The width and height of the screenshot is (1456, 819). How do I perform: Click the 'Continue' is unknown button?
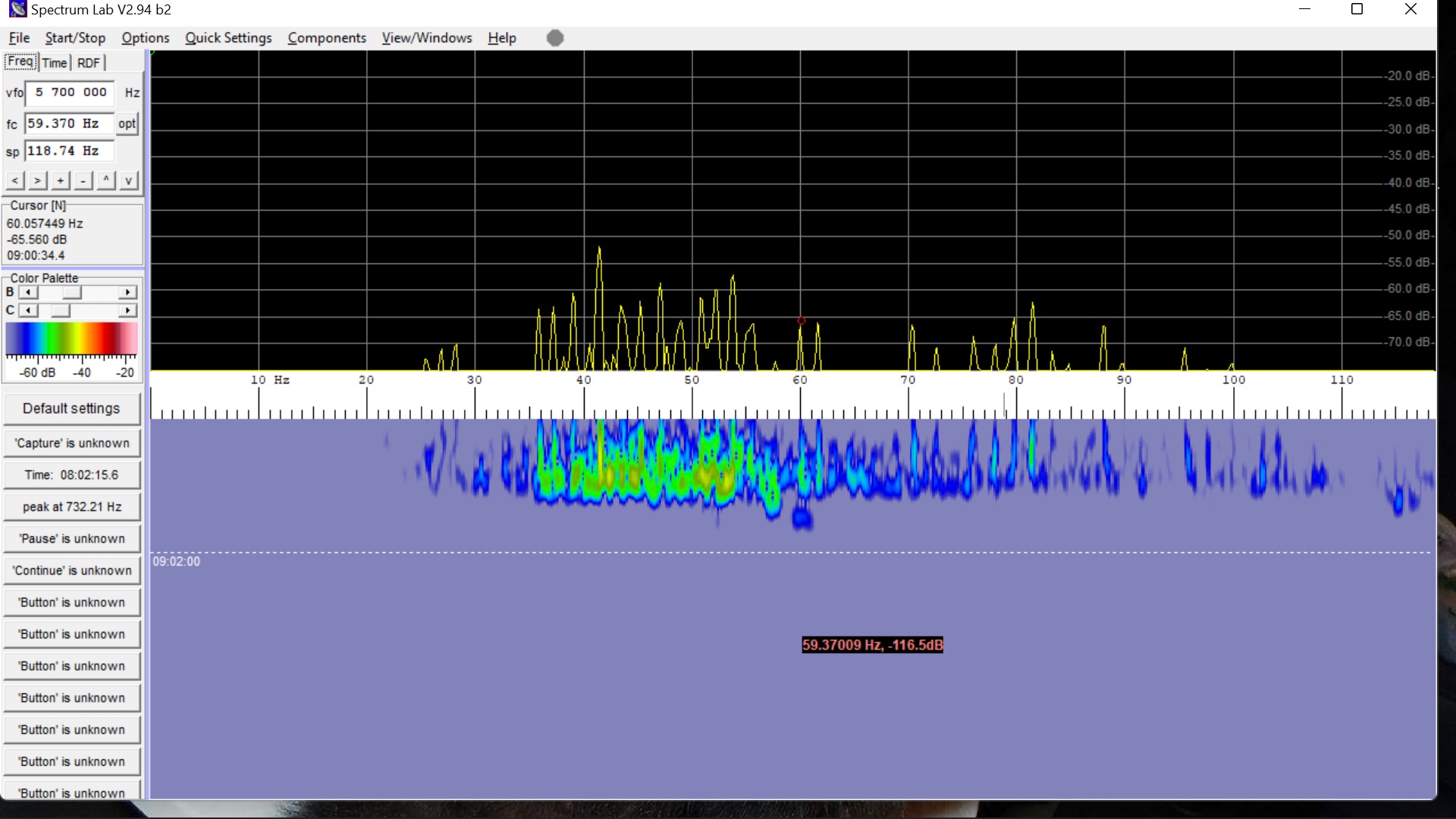72,570
